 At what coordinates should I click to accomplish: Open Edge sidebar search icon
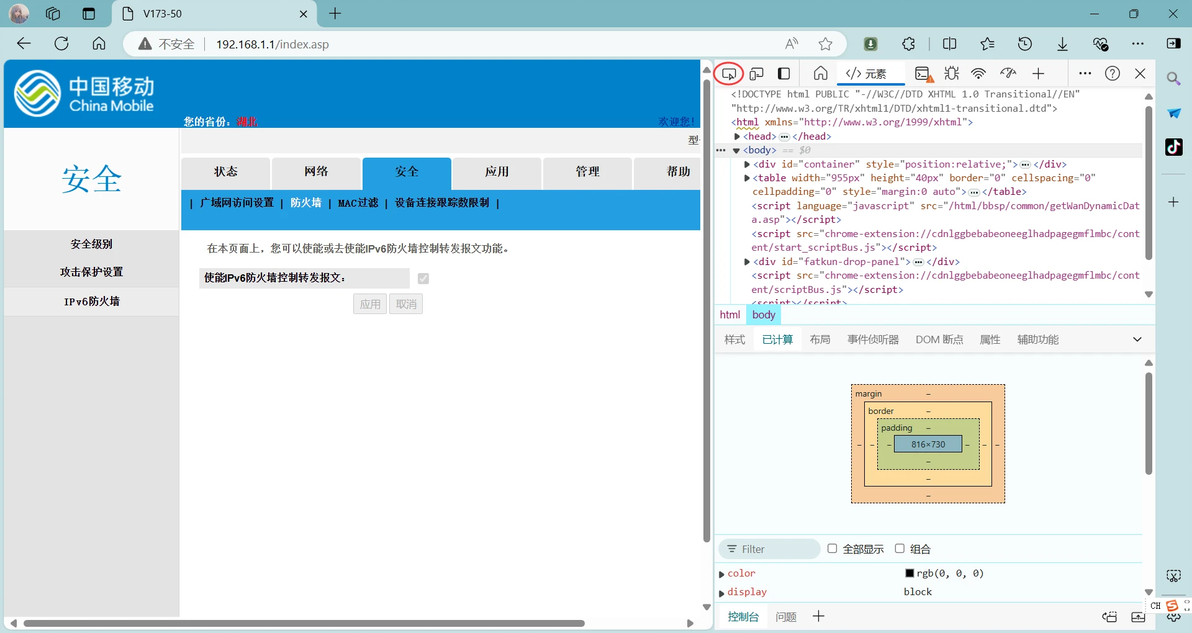click(x=1174, y=78)
